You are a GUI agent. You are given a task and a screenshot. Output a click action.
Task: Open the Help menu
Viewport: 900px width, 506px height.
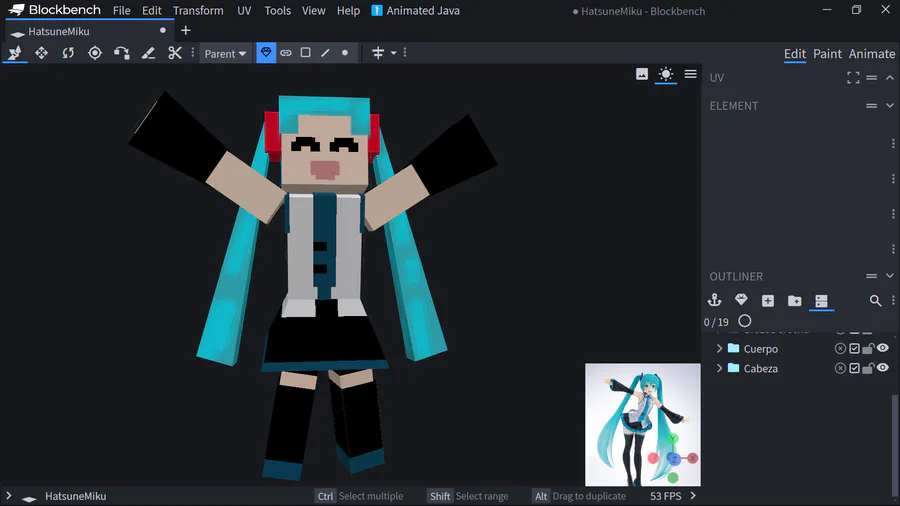[348, 10]
